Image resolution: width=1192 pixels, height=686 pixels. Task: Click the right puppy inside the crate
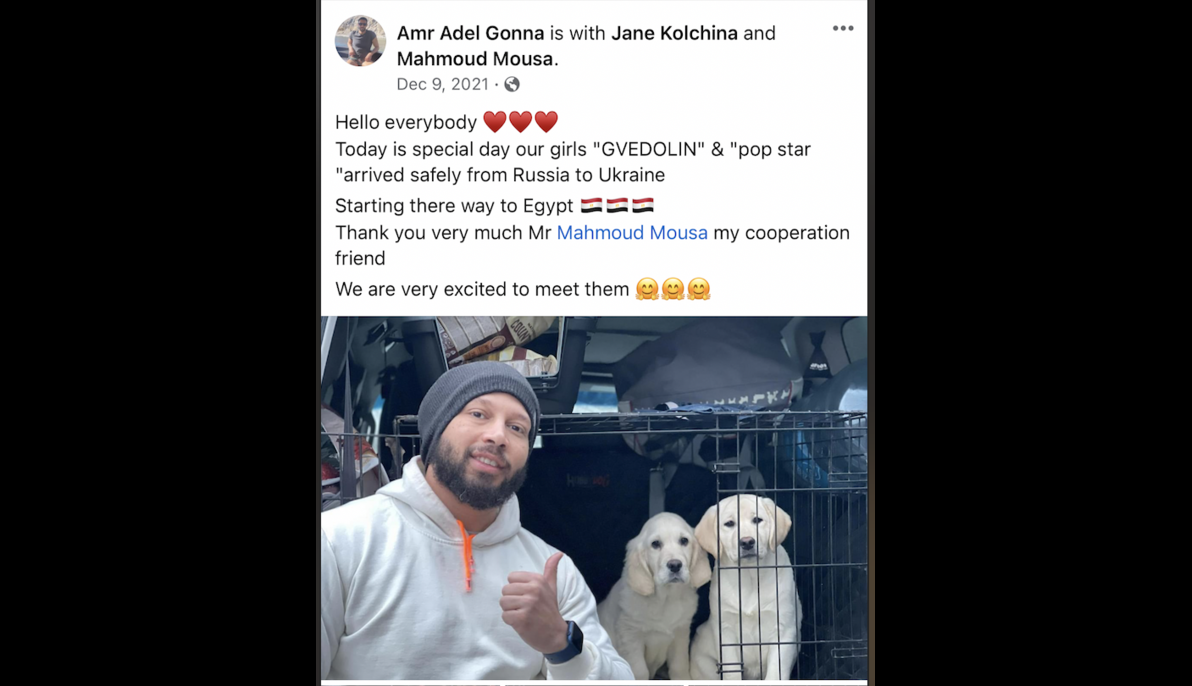(747, 586)
